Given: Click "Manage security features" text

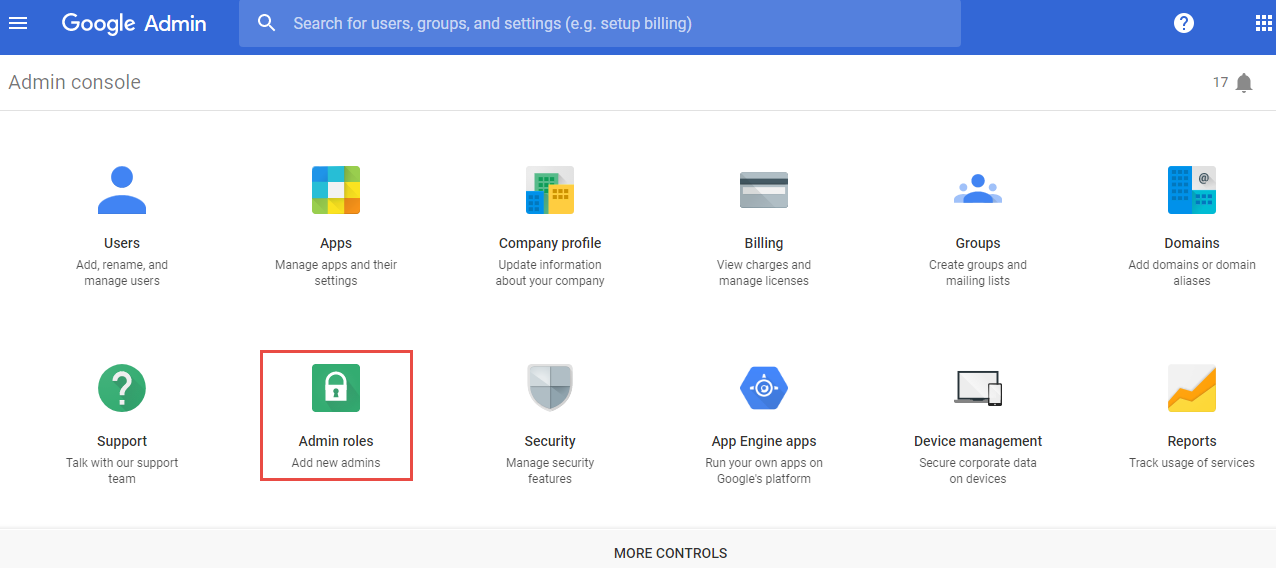Looking at the screenshot, I should (x=550, y=471).
